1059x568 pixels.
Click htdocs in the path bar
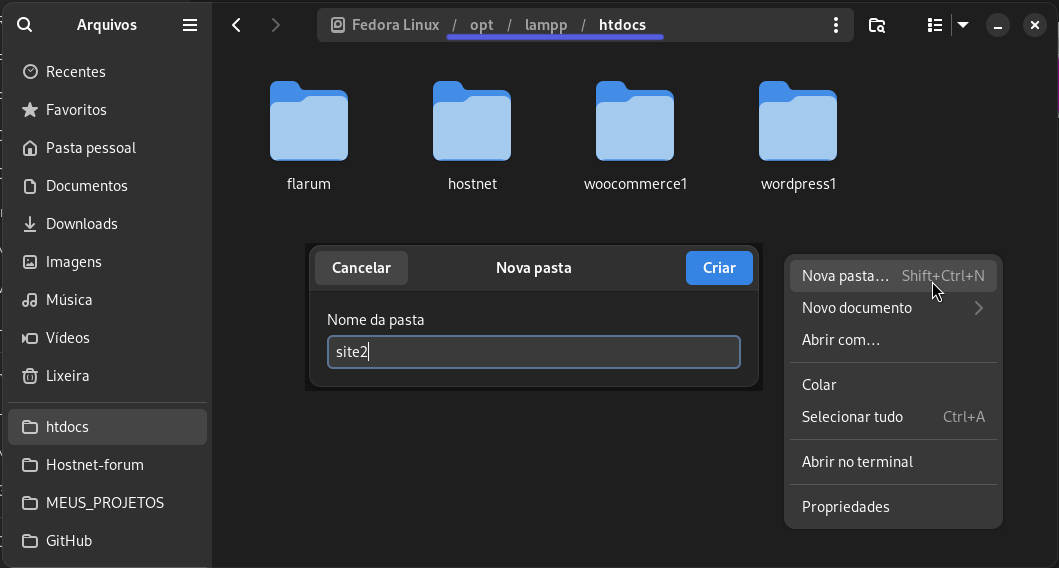pyautogui.click(x=622, y=25)
